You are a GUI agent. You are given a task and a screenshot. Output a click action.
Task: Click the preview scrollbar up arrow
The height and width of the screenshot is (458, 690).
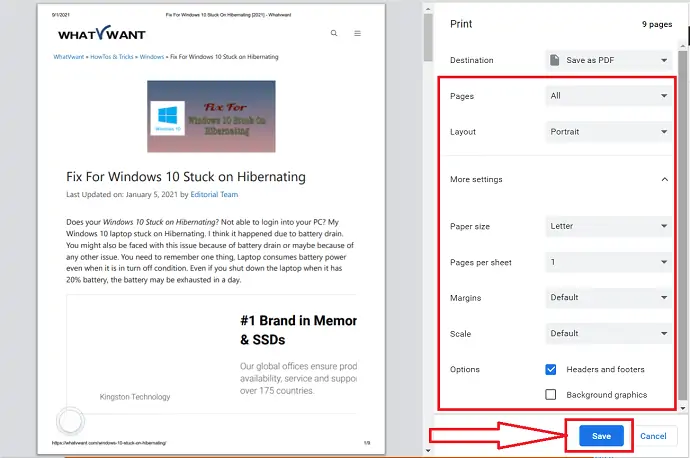[428, 8]
